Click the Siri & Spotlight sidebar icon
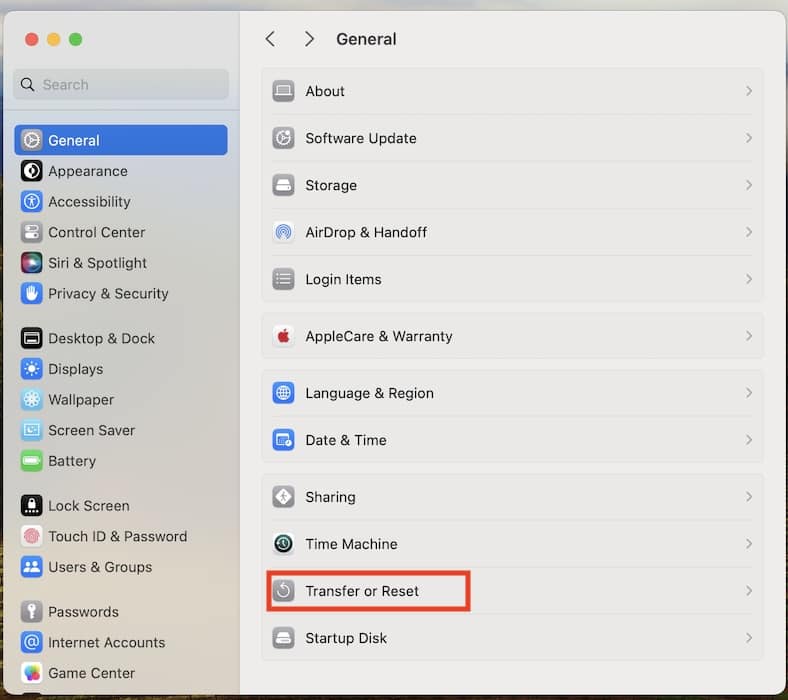788x700 pixels. tap(32, 263)
